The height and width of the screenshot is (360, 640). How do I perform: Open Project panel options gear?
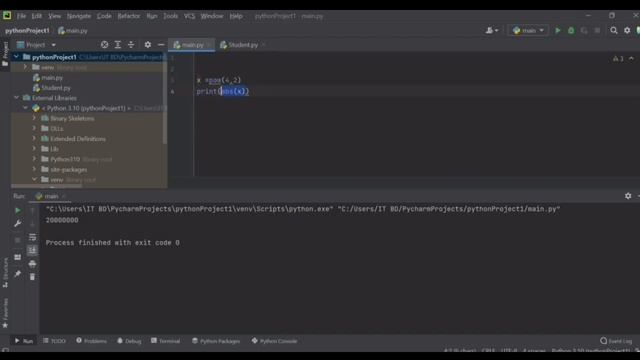[x=148, y=45]
